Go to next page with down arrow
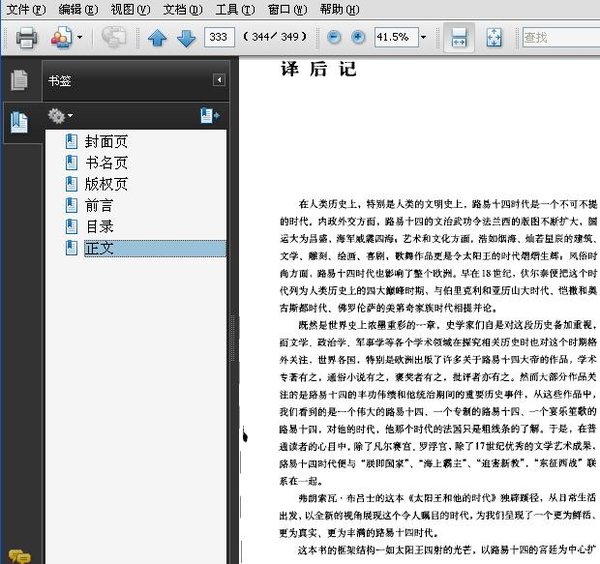 point(185,38)
